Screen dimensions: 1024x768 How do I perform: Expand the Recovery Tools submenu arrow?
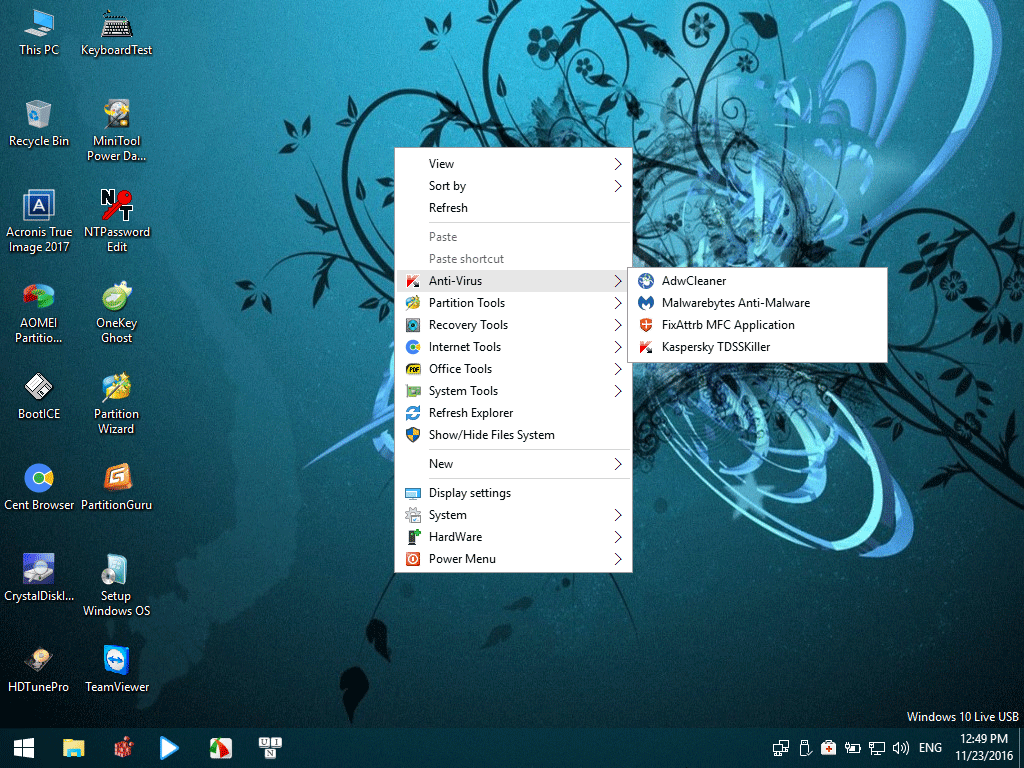click(618, 325)
